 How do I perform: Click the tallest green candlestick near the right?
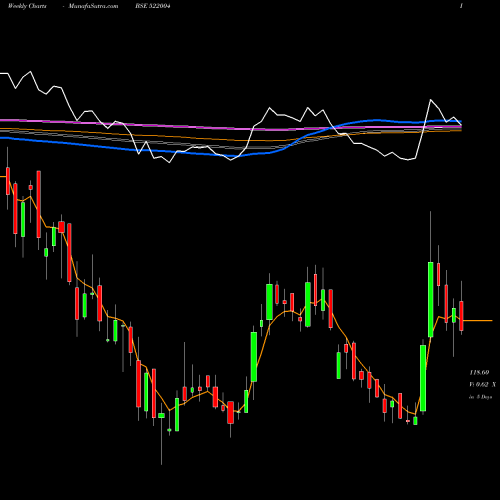click(431, 299)
